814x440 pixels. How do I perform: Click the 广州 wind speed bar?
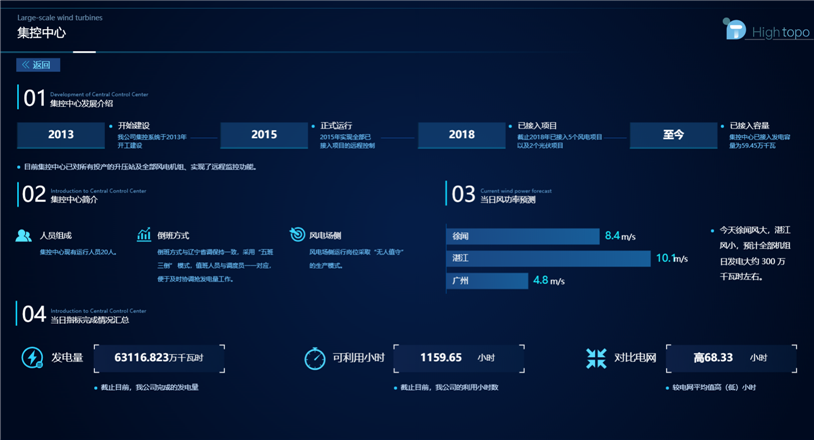pyautogui.click(x=487, y=281)
